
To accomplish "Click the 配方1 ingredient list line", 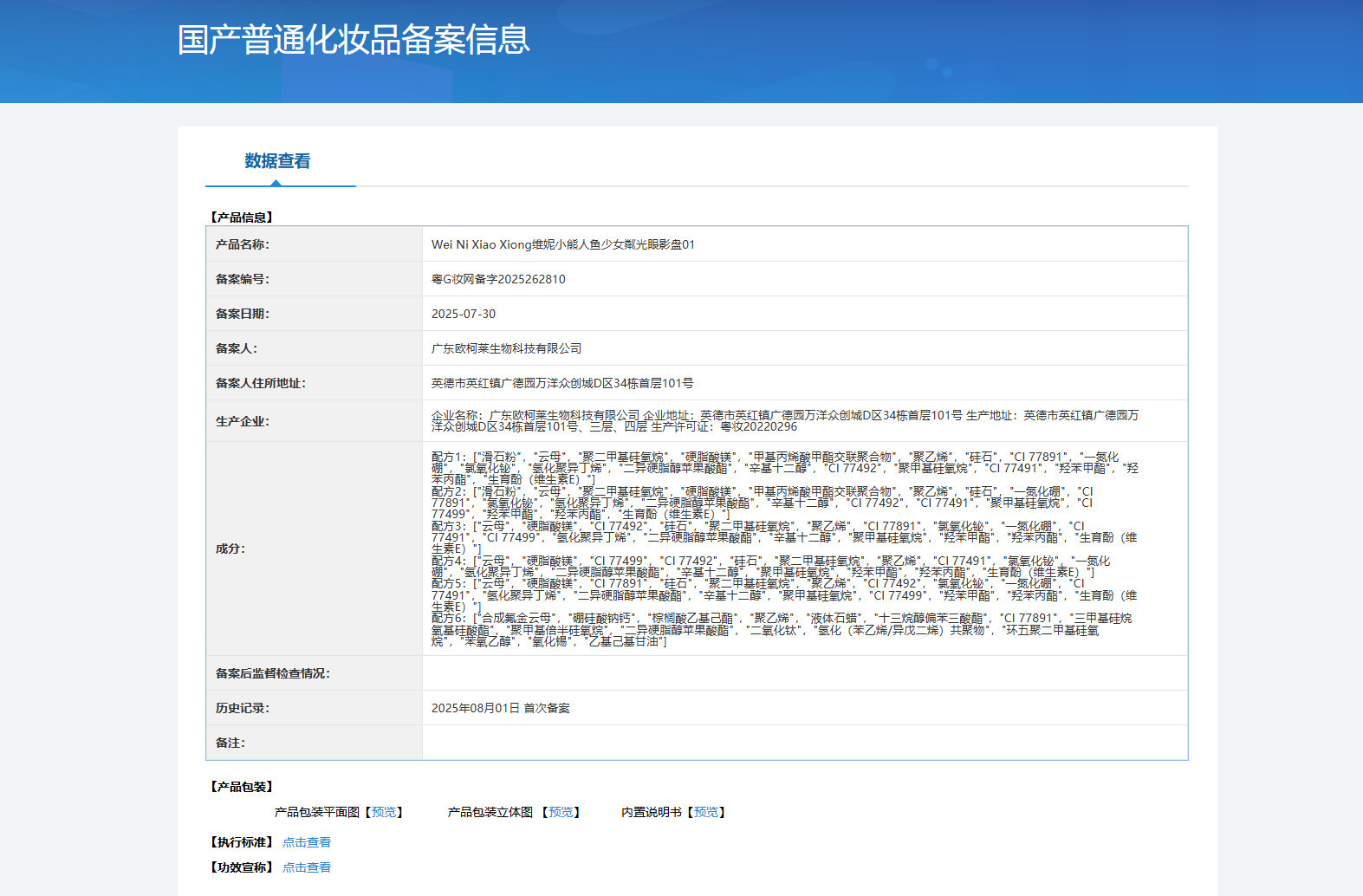I will click(785, 468).
